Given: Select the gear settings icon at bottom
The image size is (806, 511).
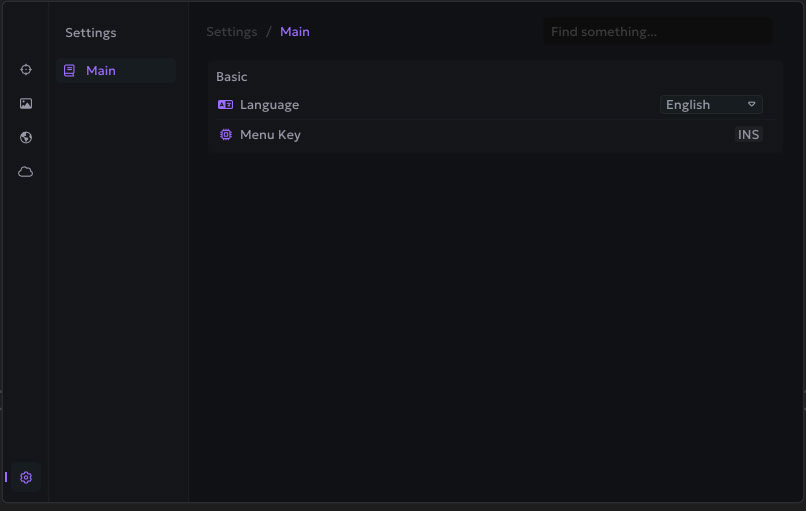Looking at the screenshot, I should point(26,478).
